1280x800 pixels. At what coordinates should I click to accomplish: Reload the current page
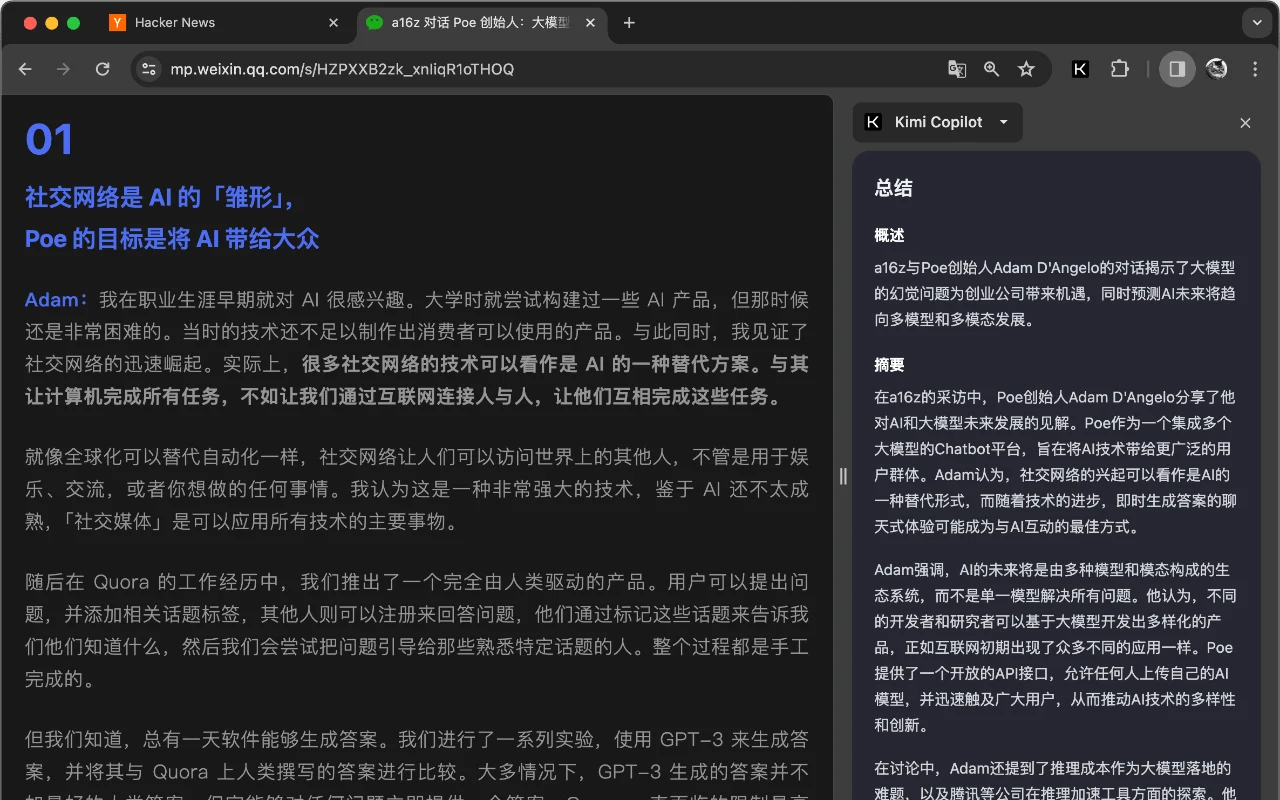[x=102, y=69]
